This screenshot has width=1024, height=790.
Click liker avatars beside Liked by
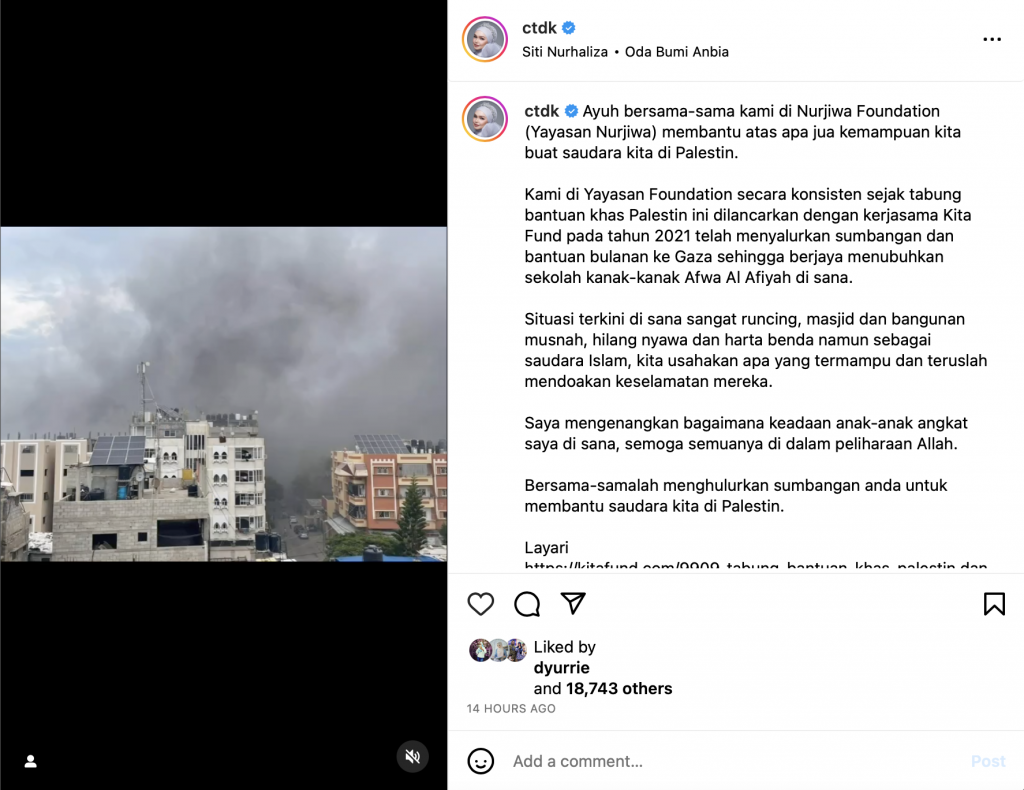tap(498, 650)
